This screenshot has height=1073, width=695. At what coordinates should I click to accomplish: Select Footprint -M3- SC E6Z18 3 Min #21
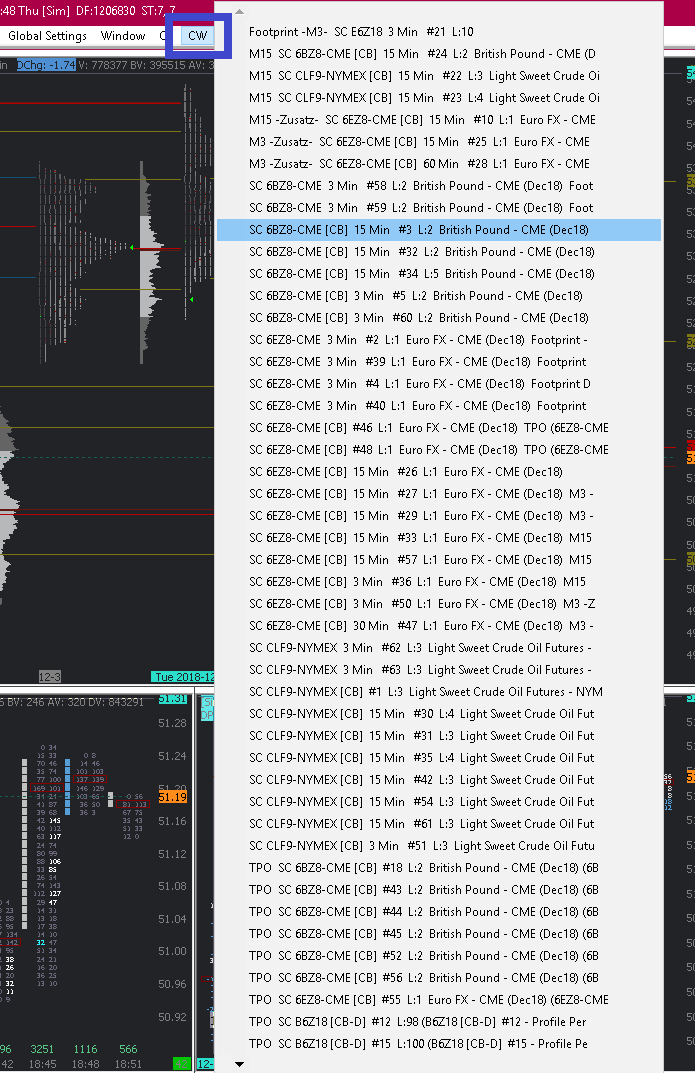pos(439,31)
